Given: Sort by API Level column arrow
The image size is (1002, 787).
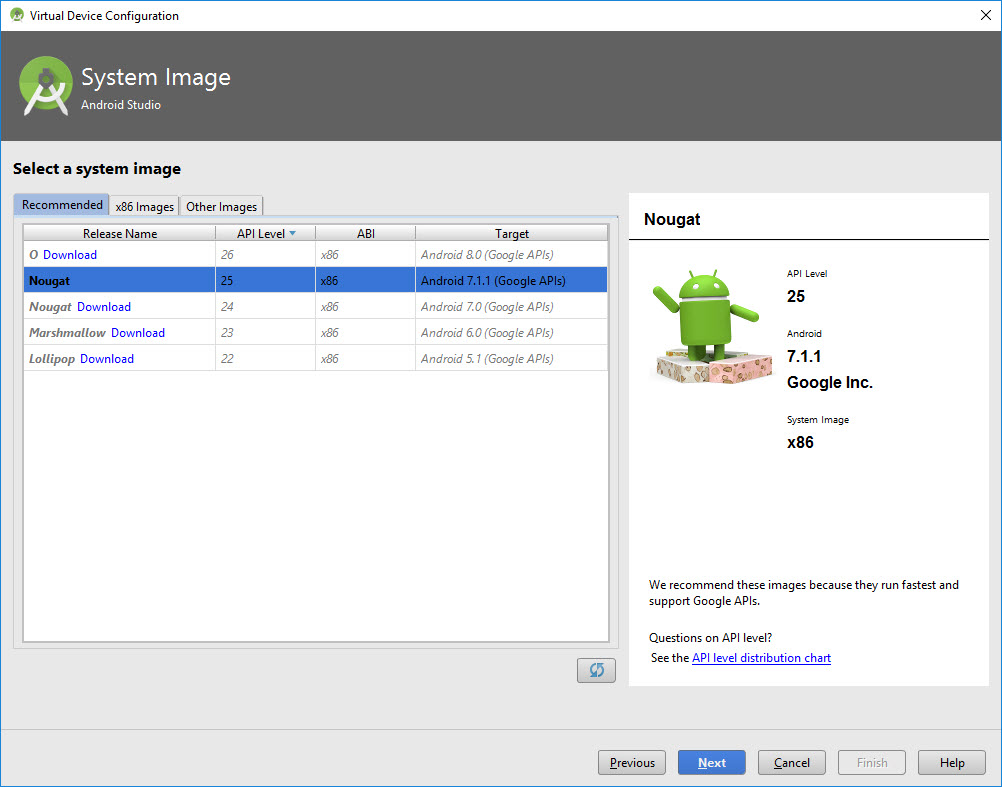Looking at the screenshot, I should pos(292,234).
